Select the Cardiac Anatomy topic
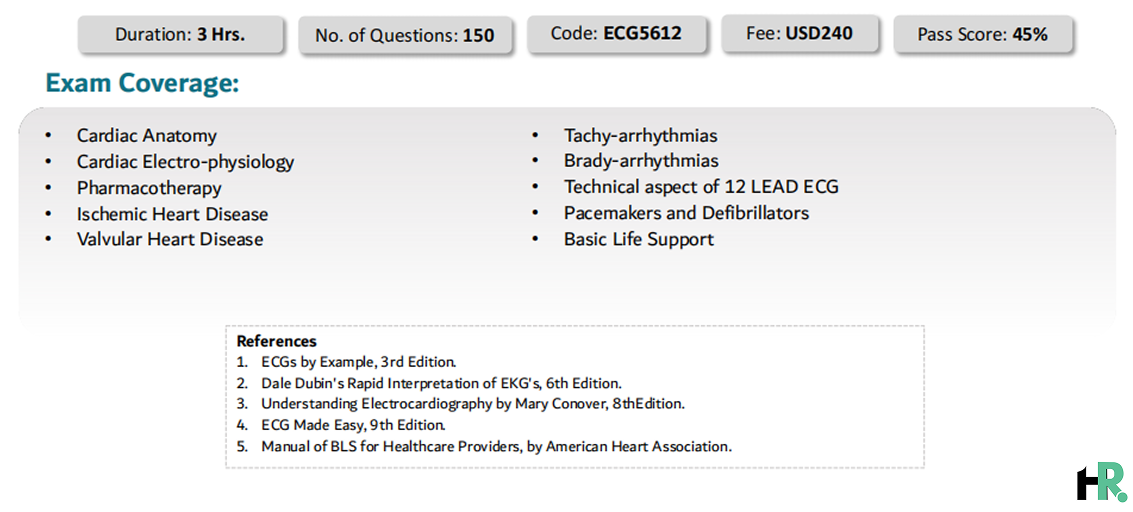1133x512 pixels. [147, 135]
